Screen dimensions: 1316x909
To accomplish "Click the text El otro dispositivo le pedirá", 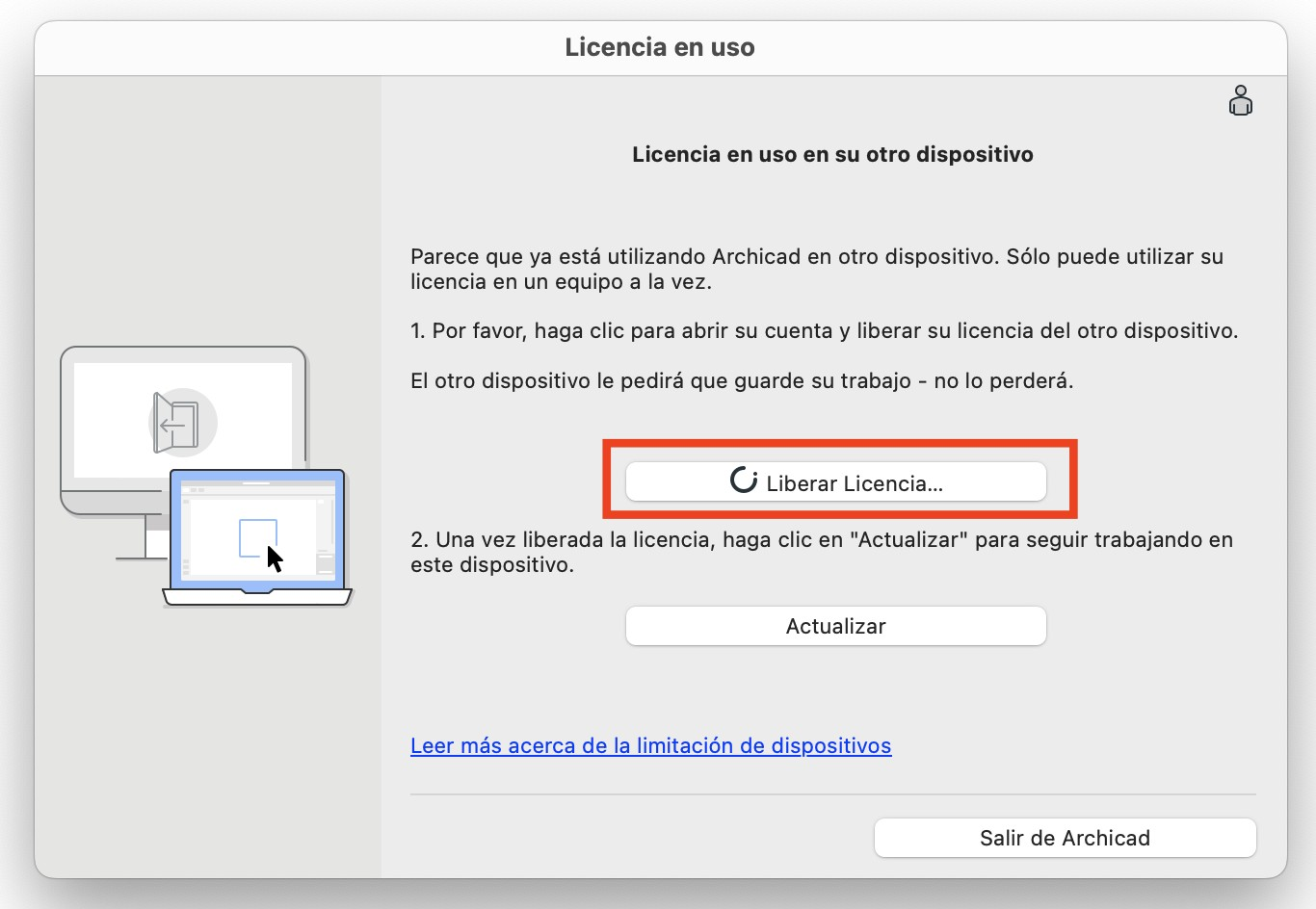I will 741,380.
